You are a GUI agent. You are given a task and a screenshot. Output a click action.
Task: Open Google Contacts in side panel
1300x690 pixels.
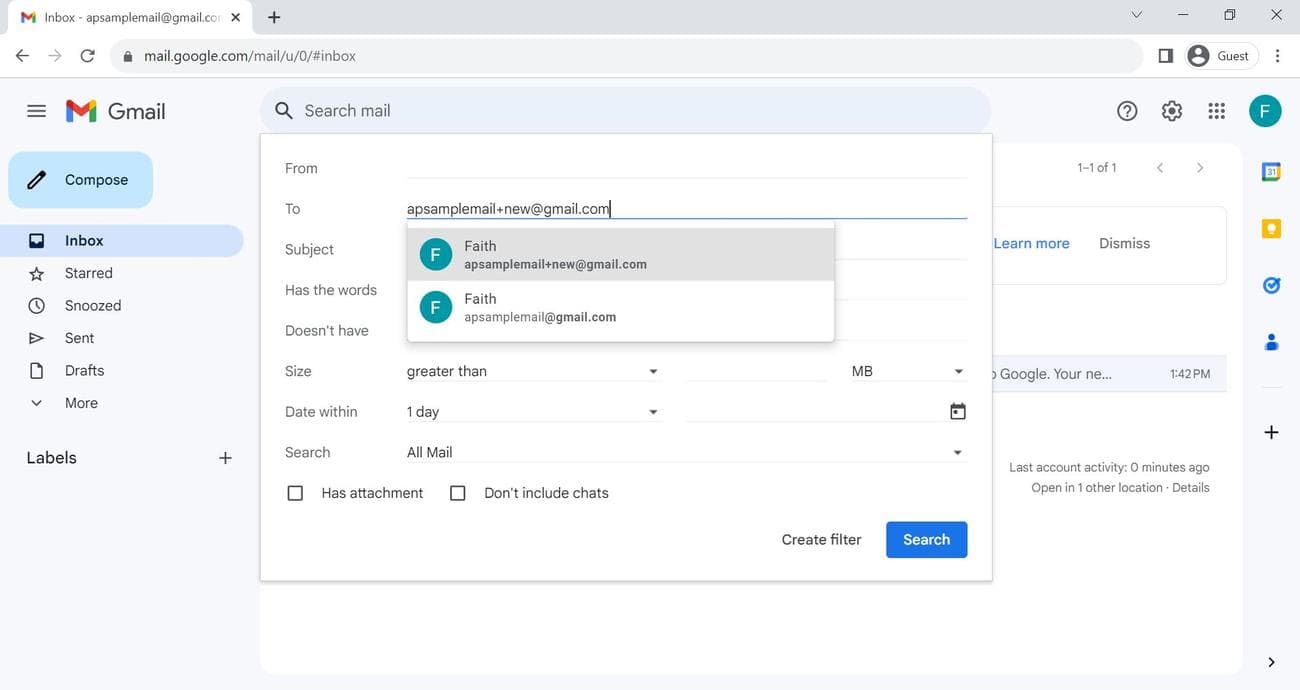tap(1271, 341)
